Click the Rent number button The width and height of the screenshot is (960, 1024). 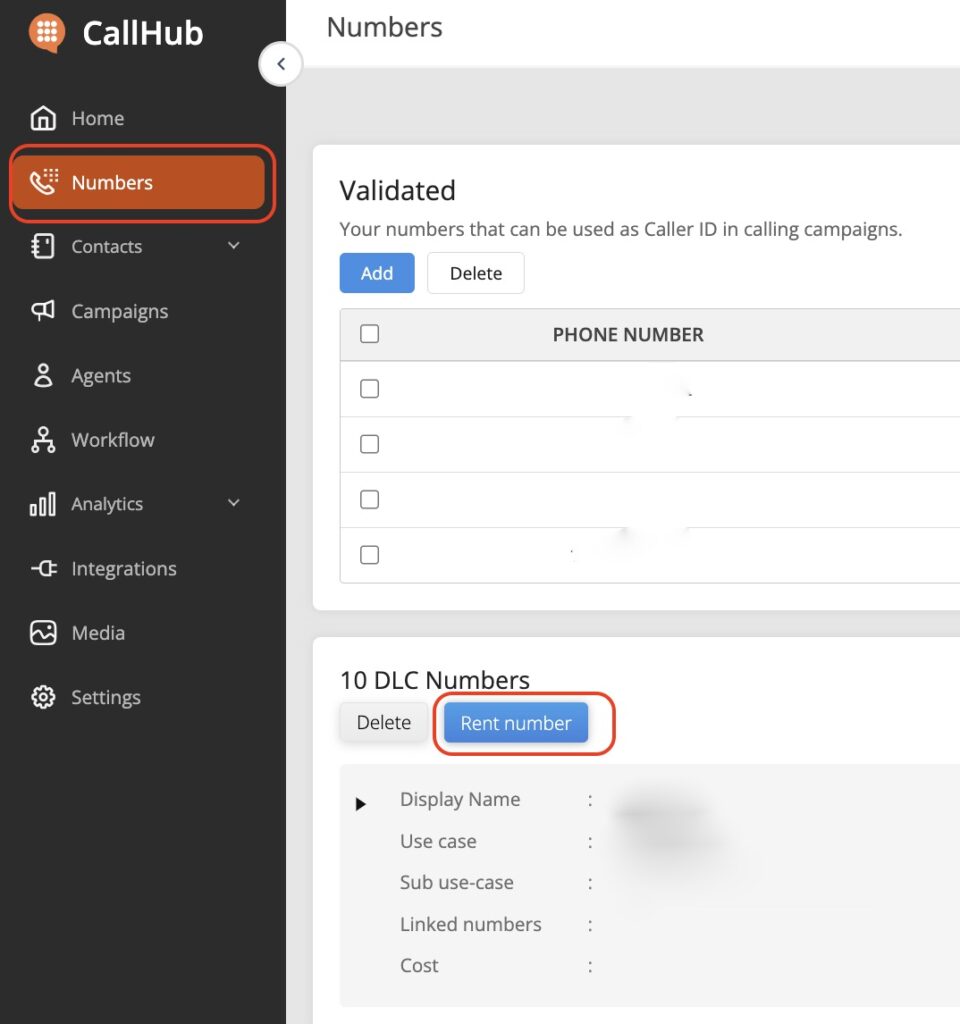click(x=516, y=723)
